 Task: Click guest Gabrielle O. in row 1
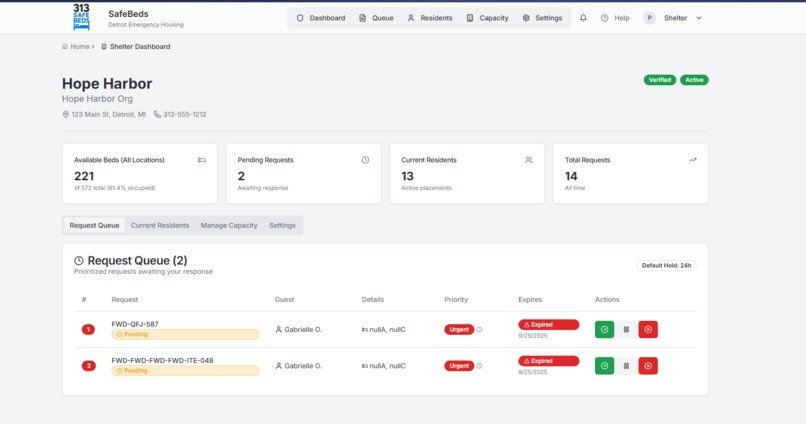pyautogui.click(x=298, y=329)
